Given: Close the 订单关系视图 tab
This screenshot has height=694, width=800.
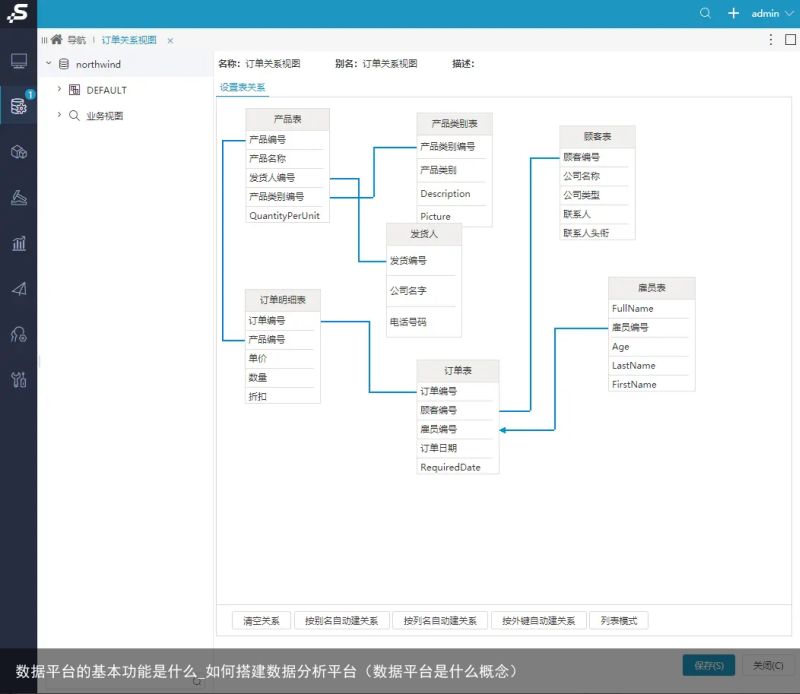Looking at the screenshot, I should point(170,40).
